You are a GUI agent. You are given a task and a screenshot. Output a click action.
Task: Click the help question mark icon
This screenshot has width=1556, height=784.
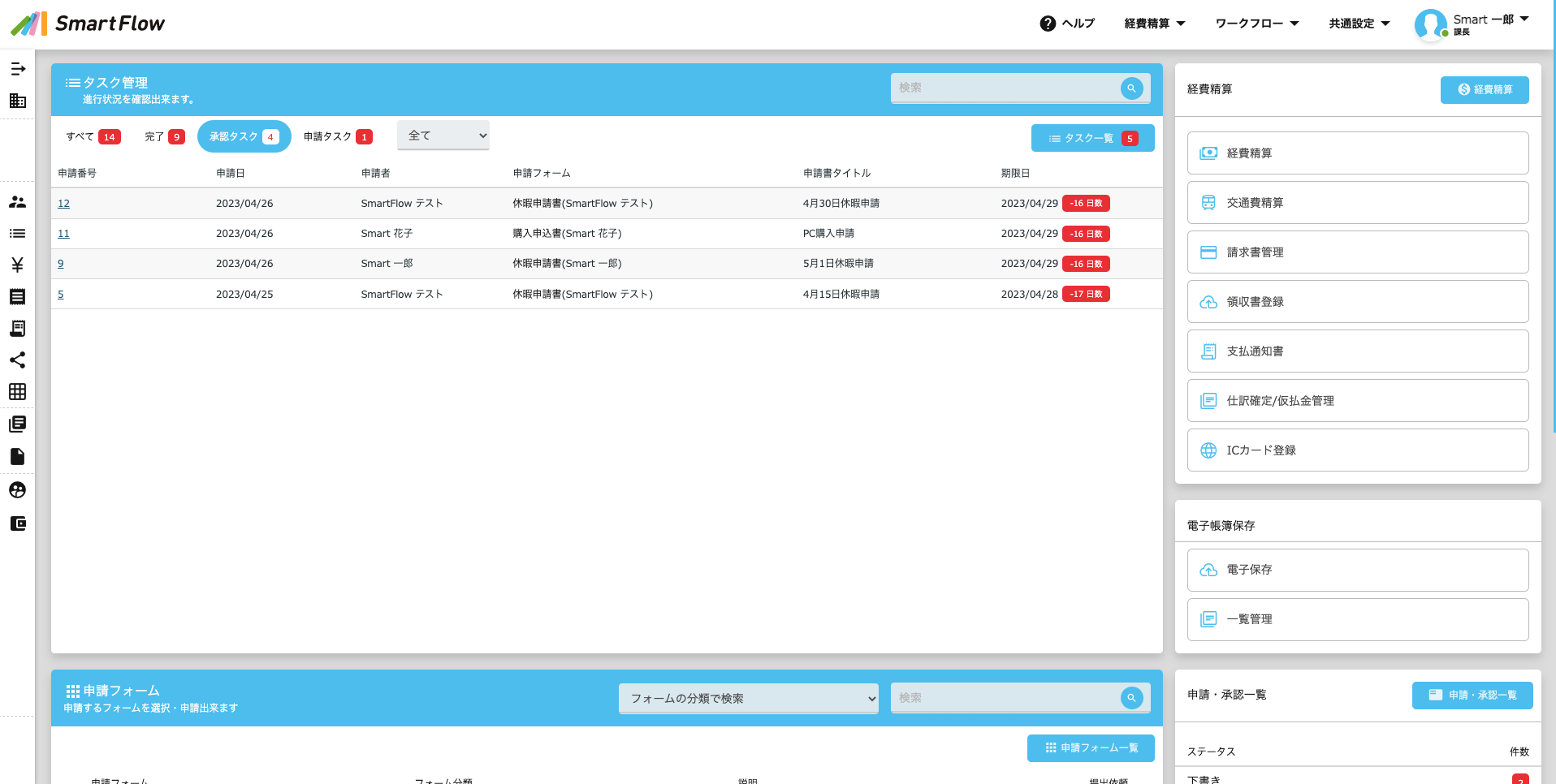point(1048,24)
